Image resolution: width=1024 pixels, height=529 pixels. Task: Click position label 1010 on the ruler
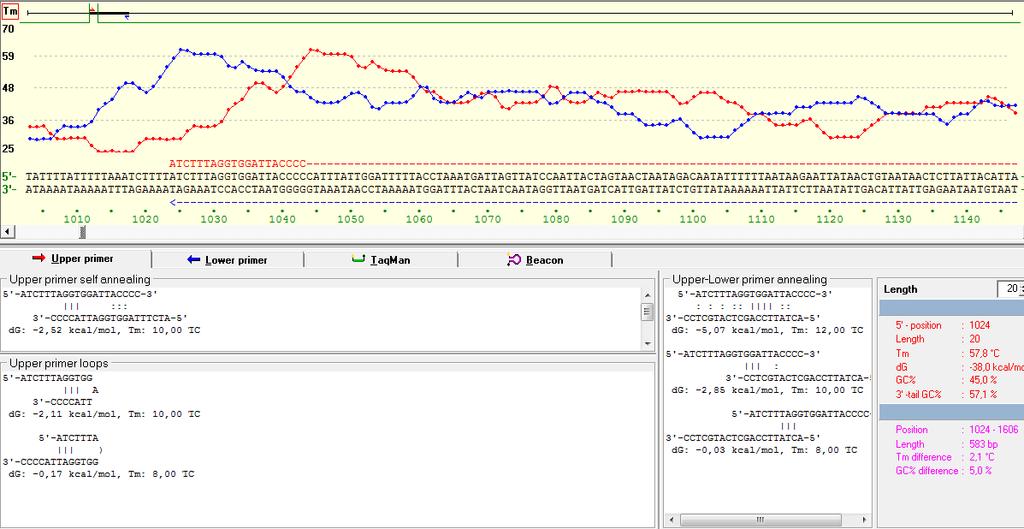coord(76,219)
